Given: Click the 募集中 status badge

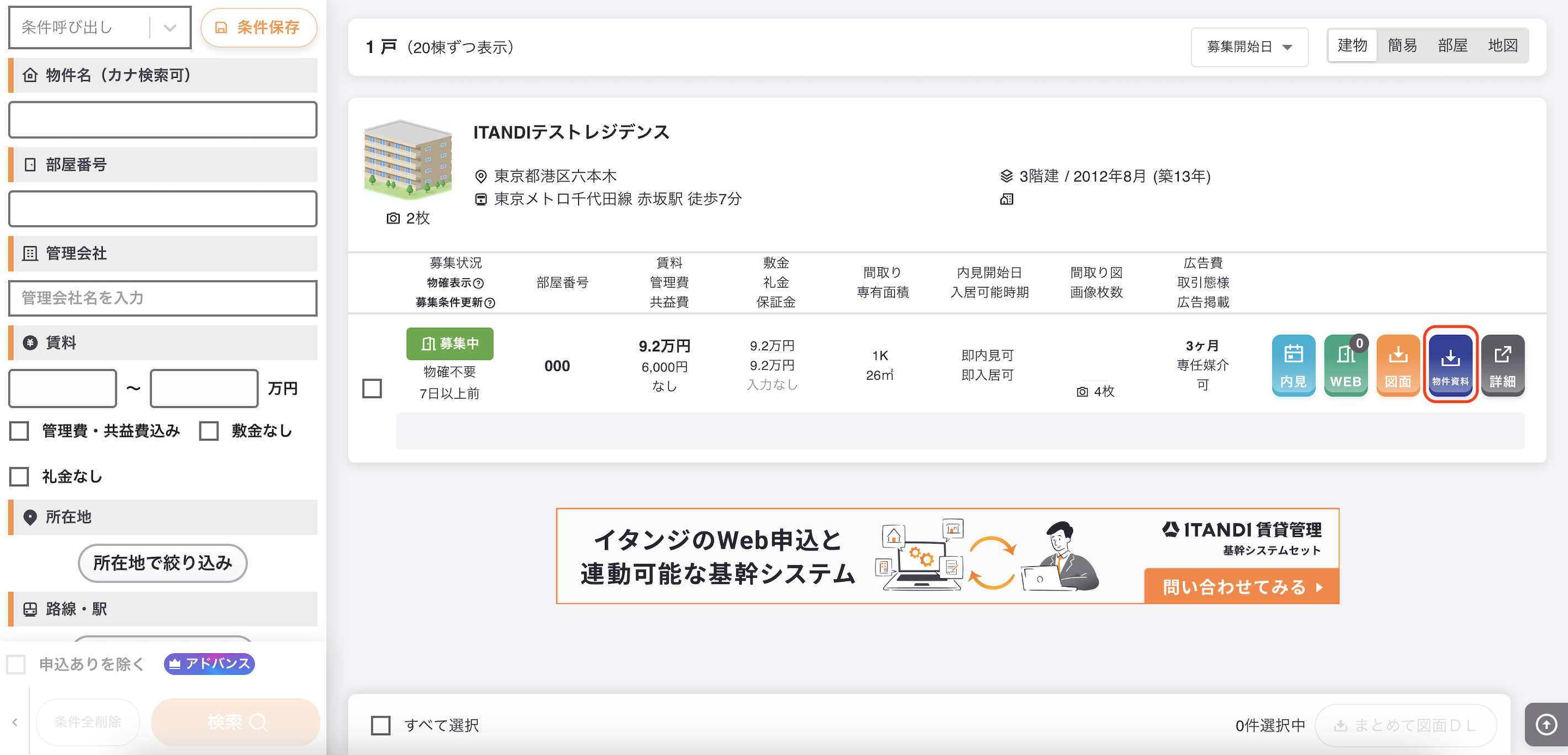Looking at the screenshot, I should [x=450, y=344].
